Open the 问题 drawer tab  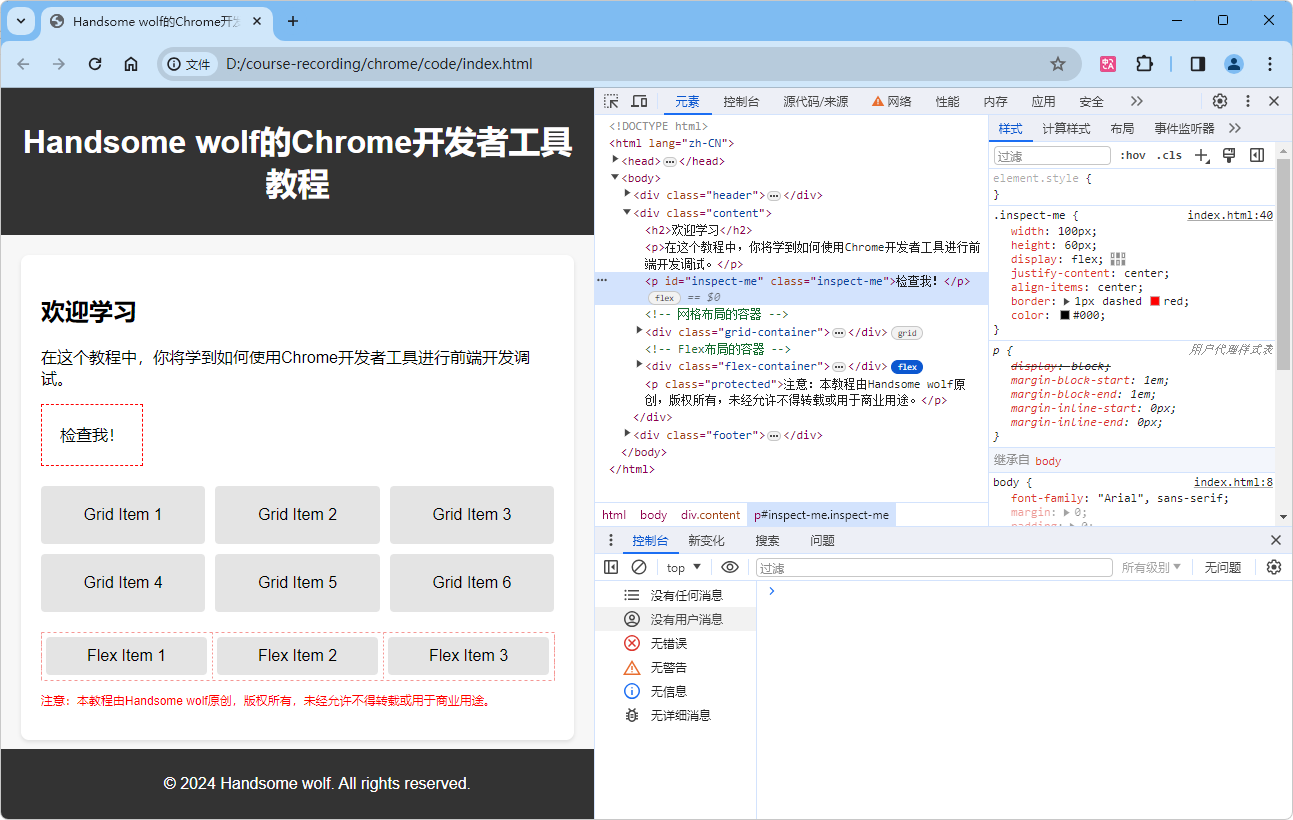[x=822, y=540]
